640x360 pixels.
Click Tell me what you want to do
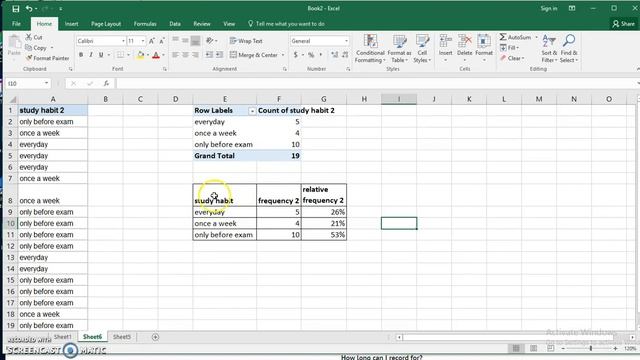(286, 24)
